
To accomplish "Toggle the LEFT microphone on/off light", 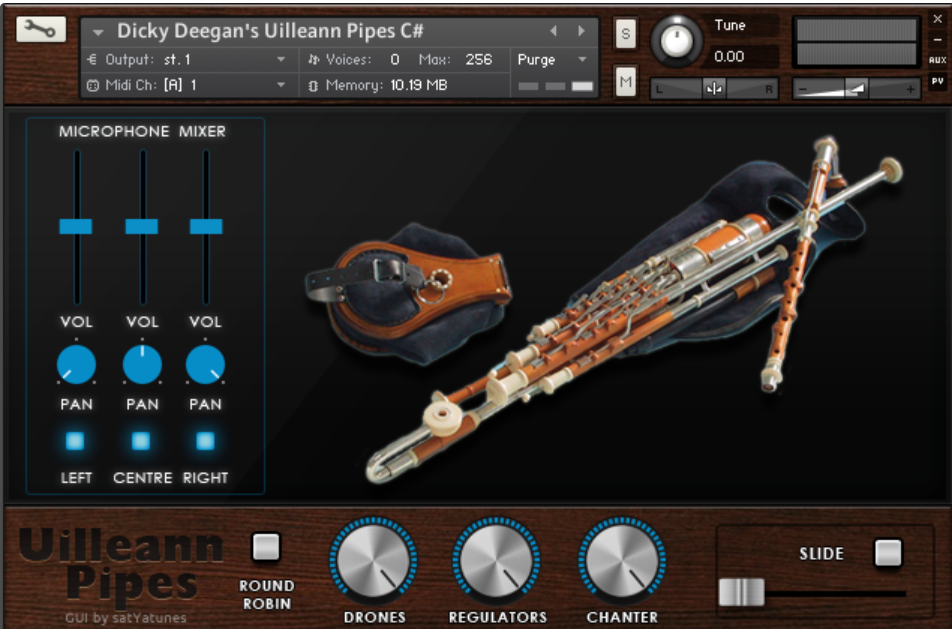I will pyautogui.click(x=75, y=441).
